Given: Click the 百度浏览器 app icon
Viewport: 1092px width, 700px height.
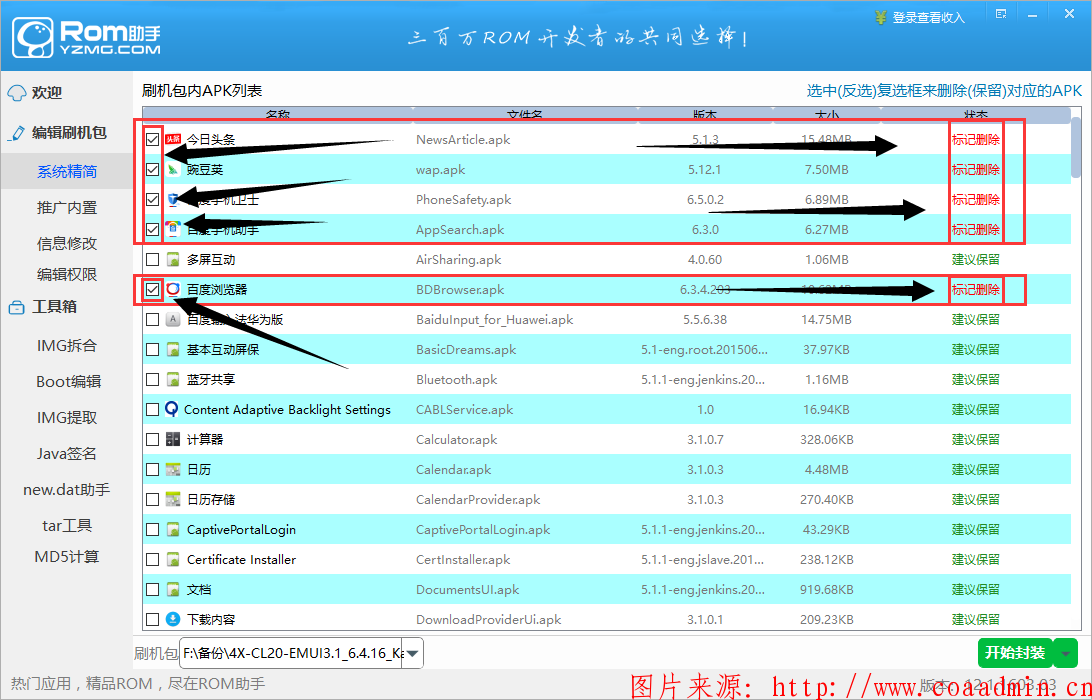Looking at the screenshot, I should click(x=173, y=289).
